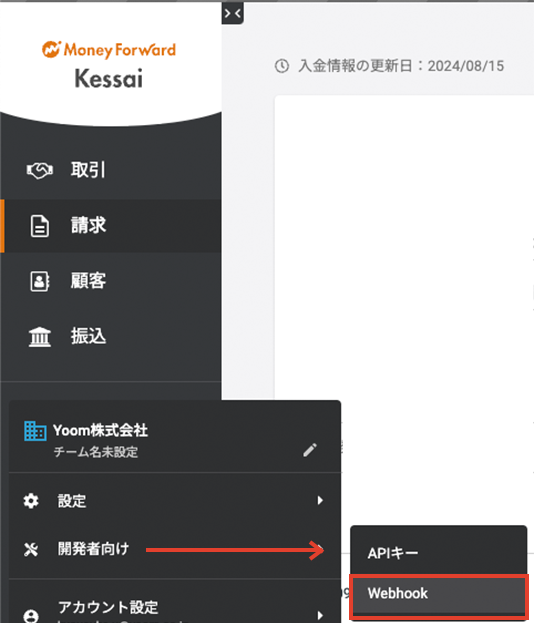
Task: Click the contact card icon beside 顧客
Action: (40, 281)
